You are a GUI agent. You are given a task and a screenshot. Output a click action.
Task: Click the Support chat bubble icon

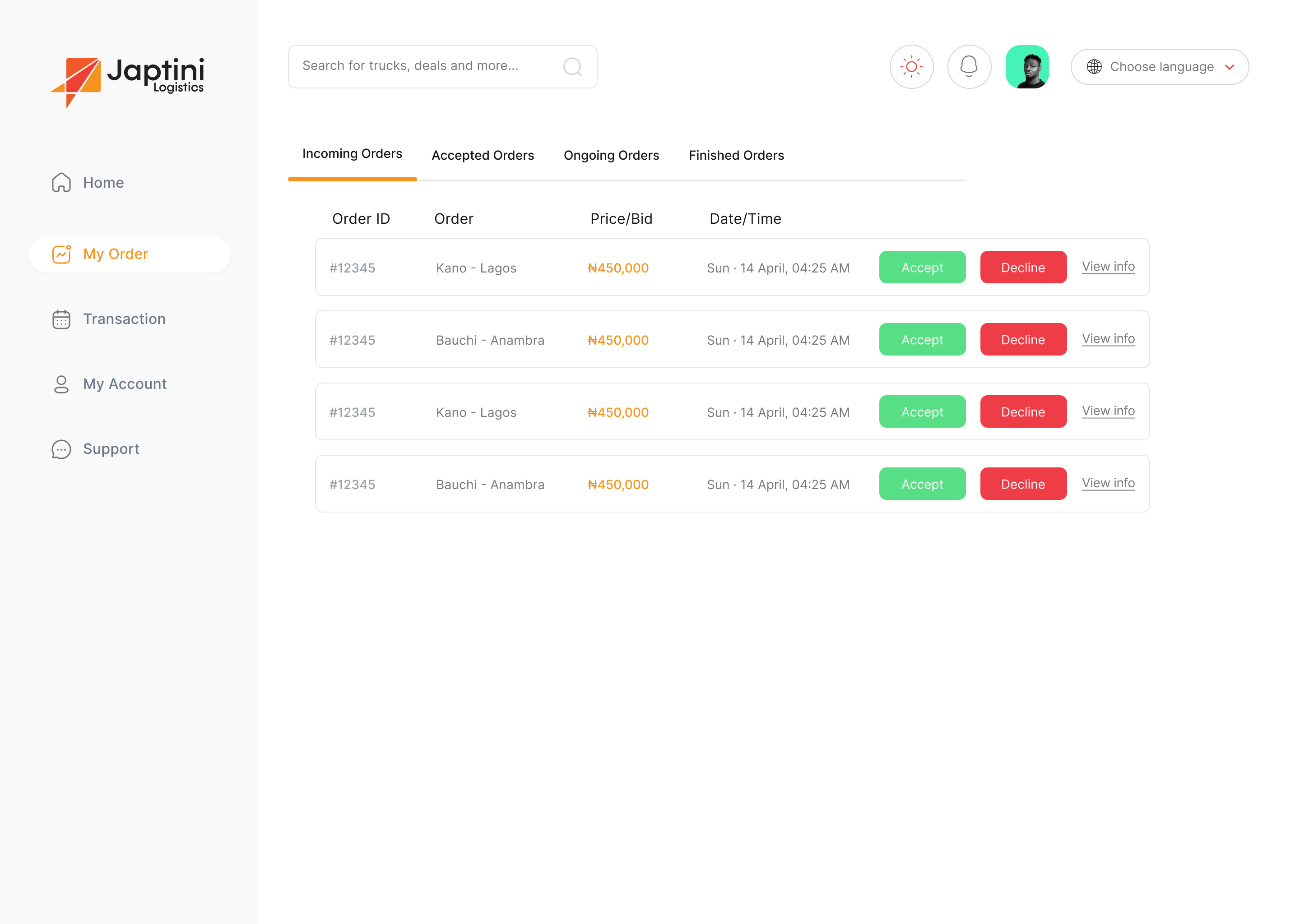[x=61, y=449]
